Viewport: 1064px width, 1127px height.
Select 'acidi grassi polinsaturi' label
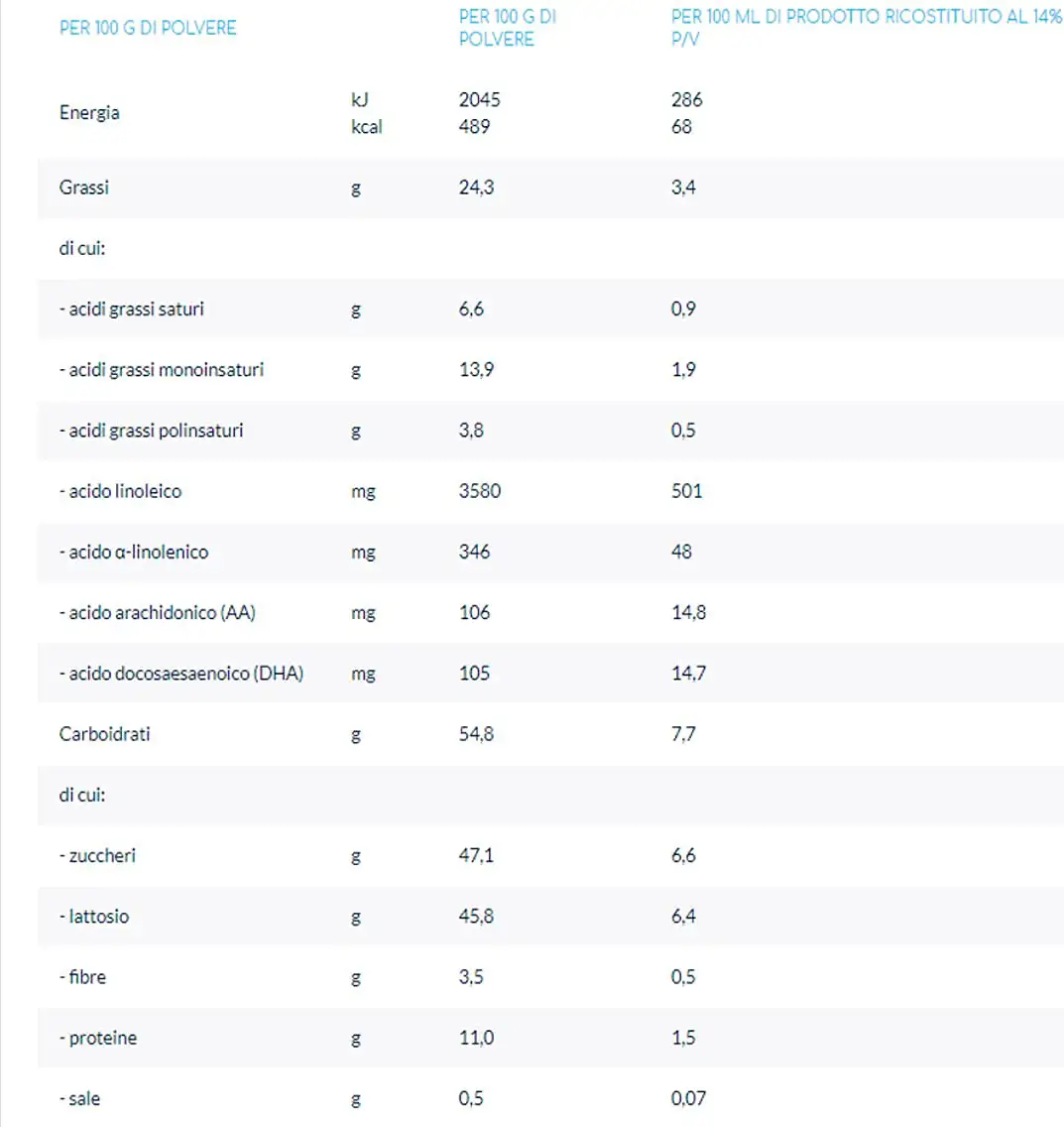pos(151,431)
